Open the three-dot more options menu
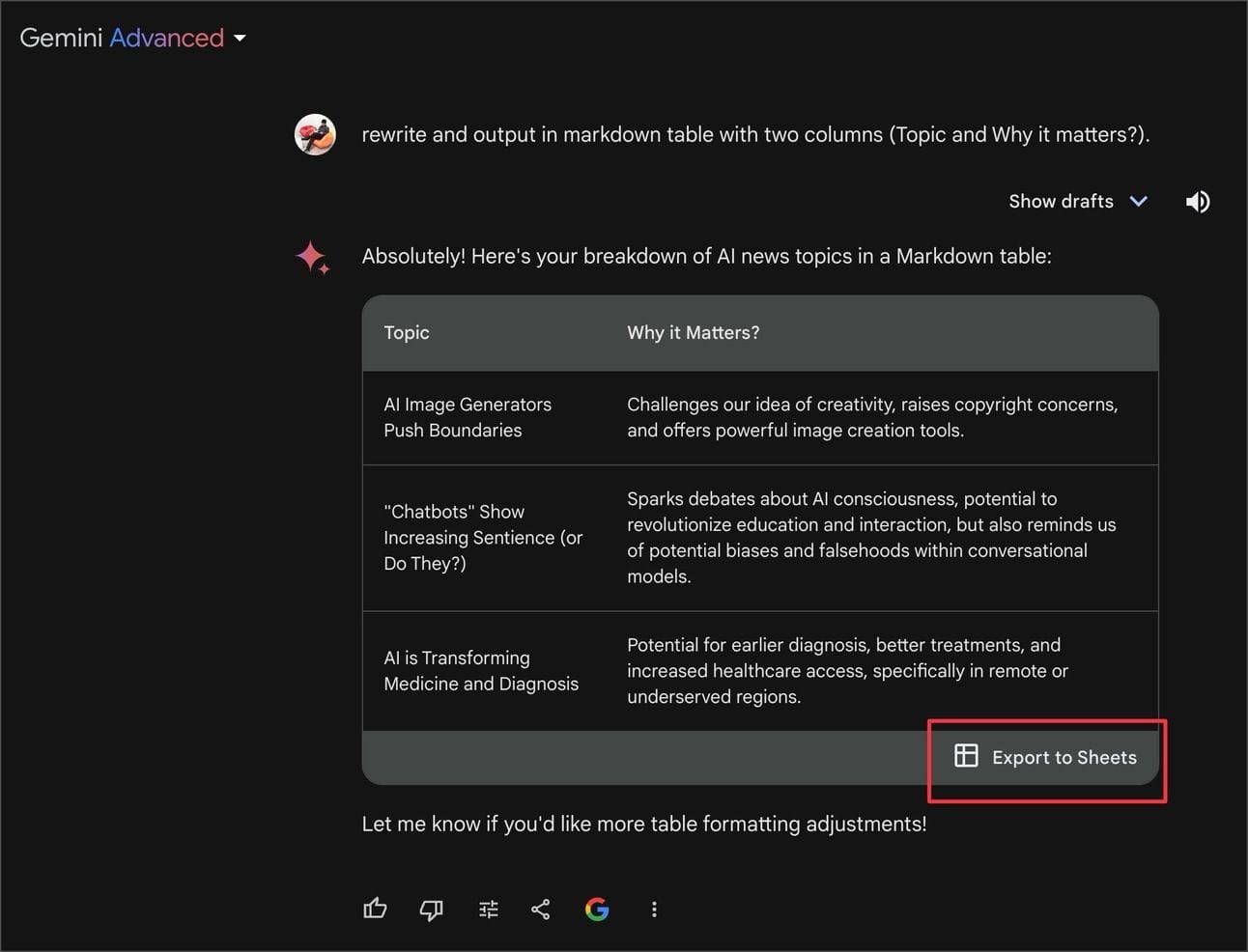Viewport: 1248px width, 952px height. tap(654, 909)
